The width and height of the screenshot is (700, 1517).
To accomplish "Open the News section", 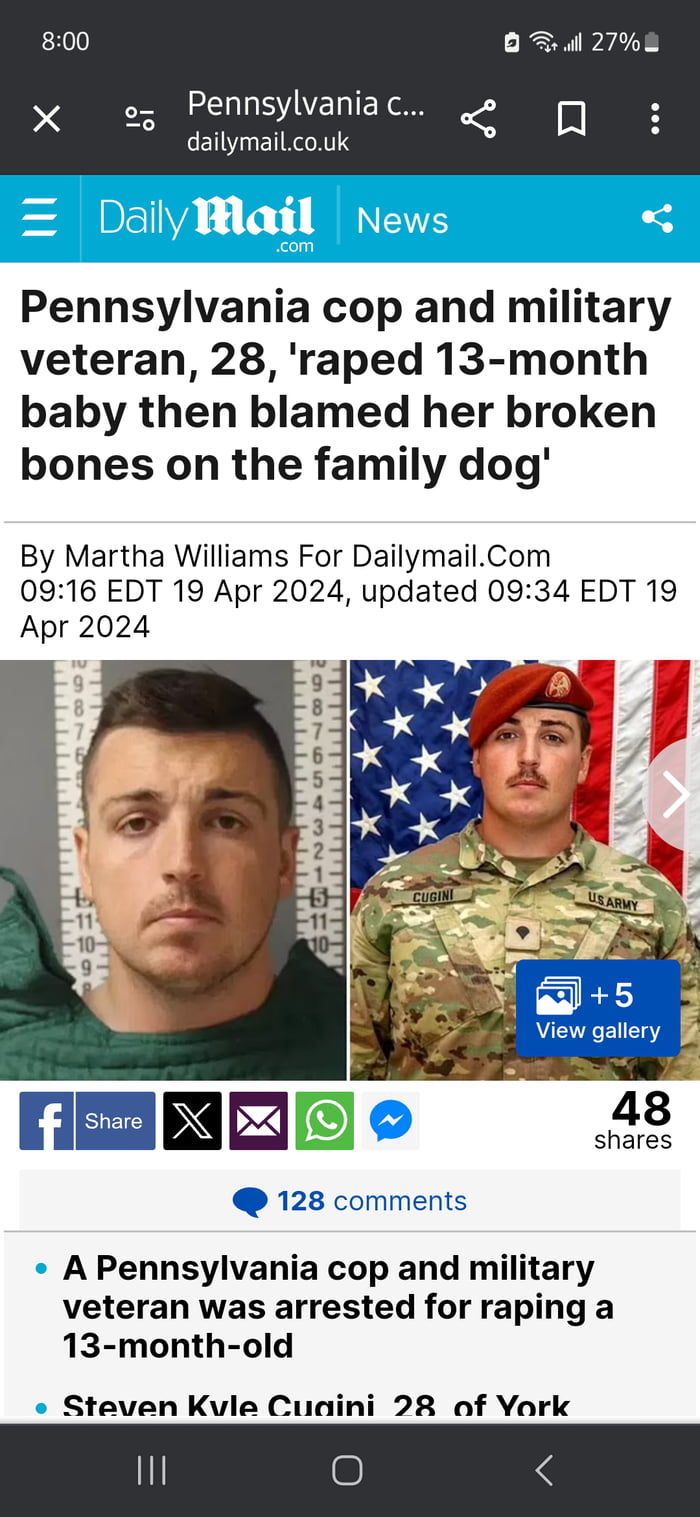I will pyautogui.click(x=402, y=220).
